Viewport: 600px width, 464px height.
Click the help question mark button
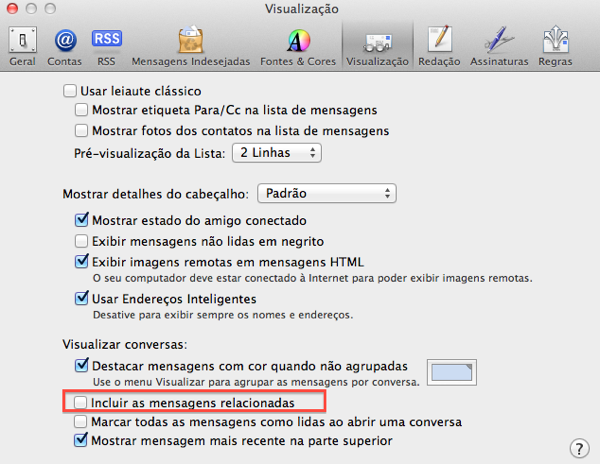point(579,448)
